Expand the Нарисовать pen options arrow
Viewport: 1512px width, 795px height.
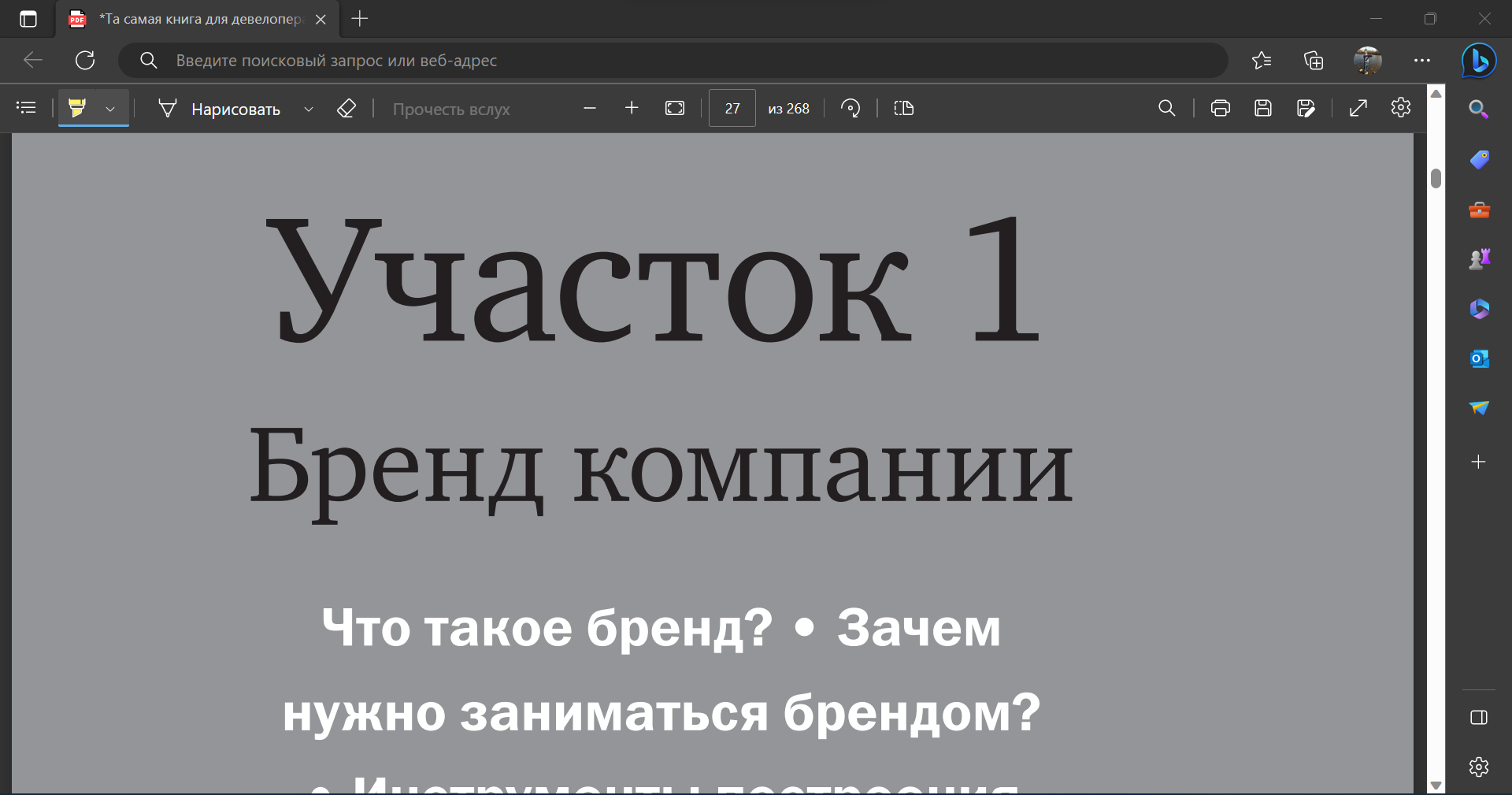pos(309,109)
